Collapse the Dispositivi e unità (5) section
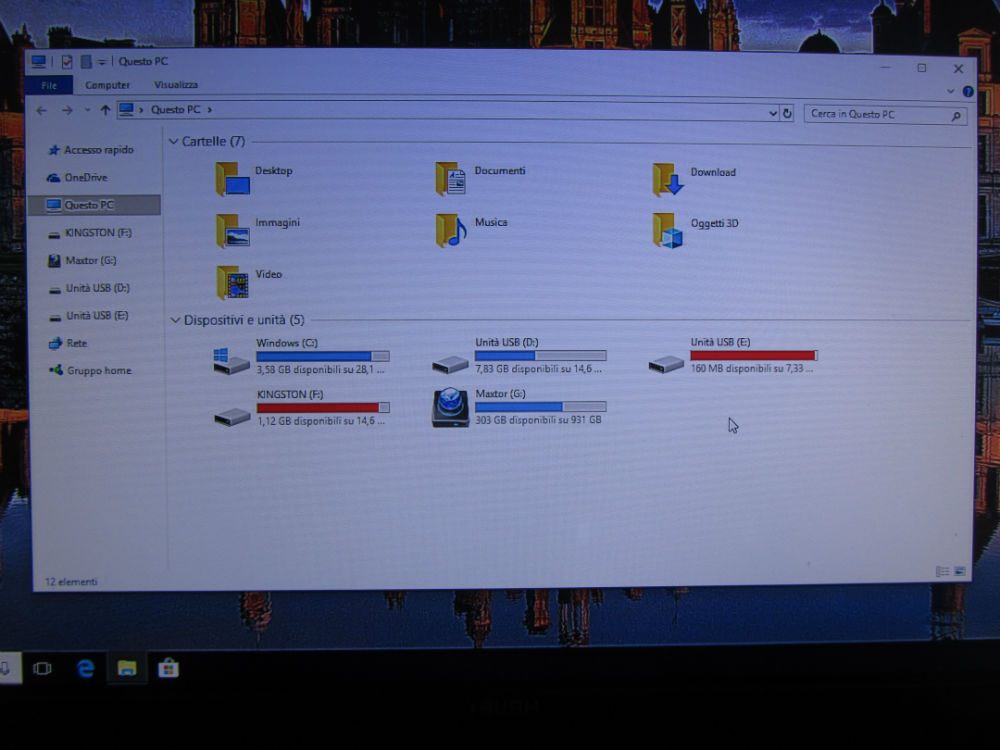 175,321
